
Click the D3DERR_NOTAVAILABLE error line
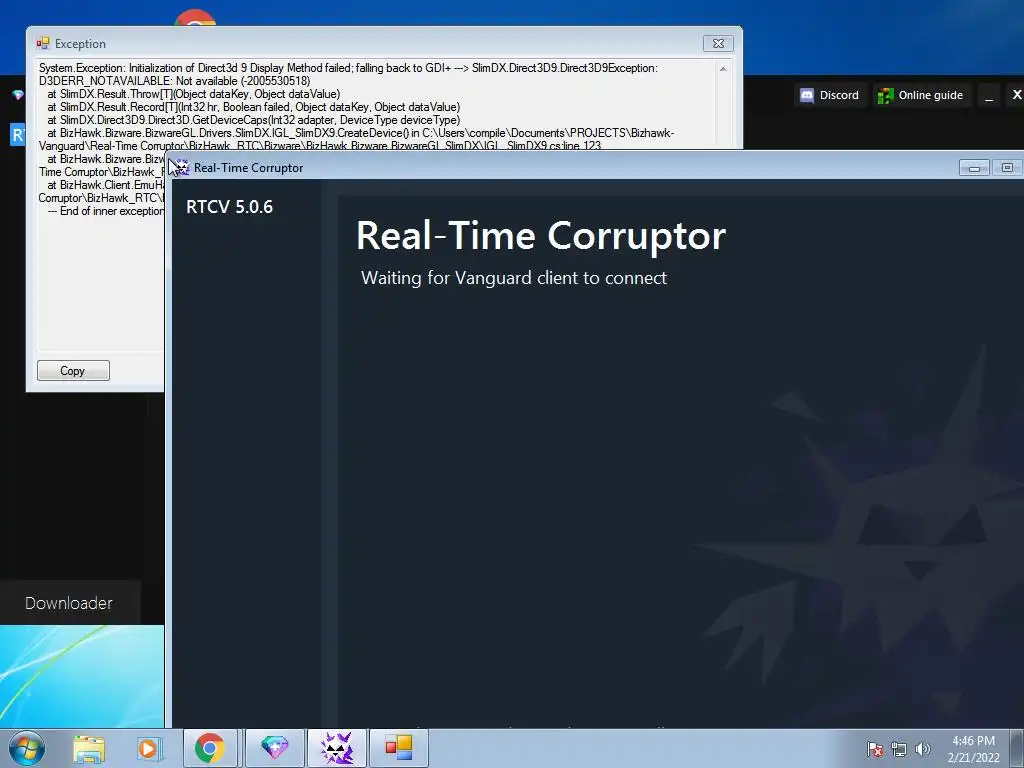point(174,81)
